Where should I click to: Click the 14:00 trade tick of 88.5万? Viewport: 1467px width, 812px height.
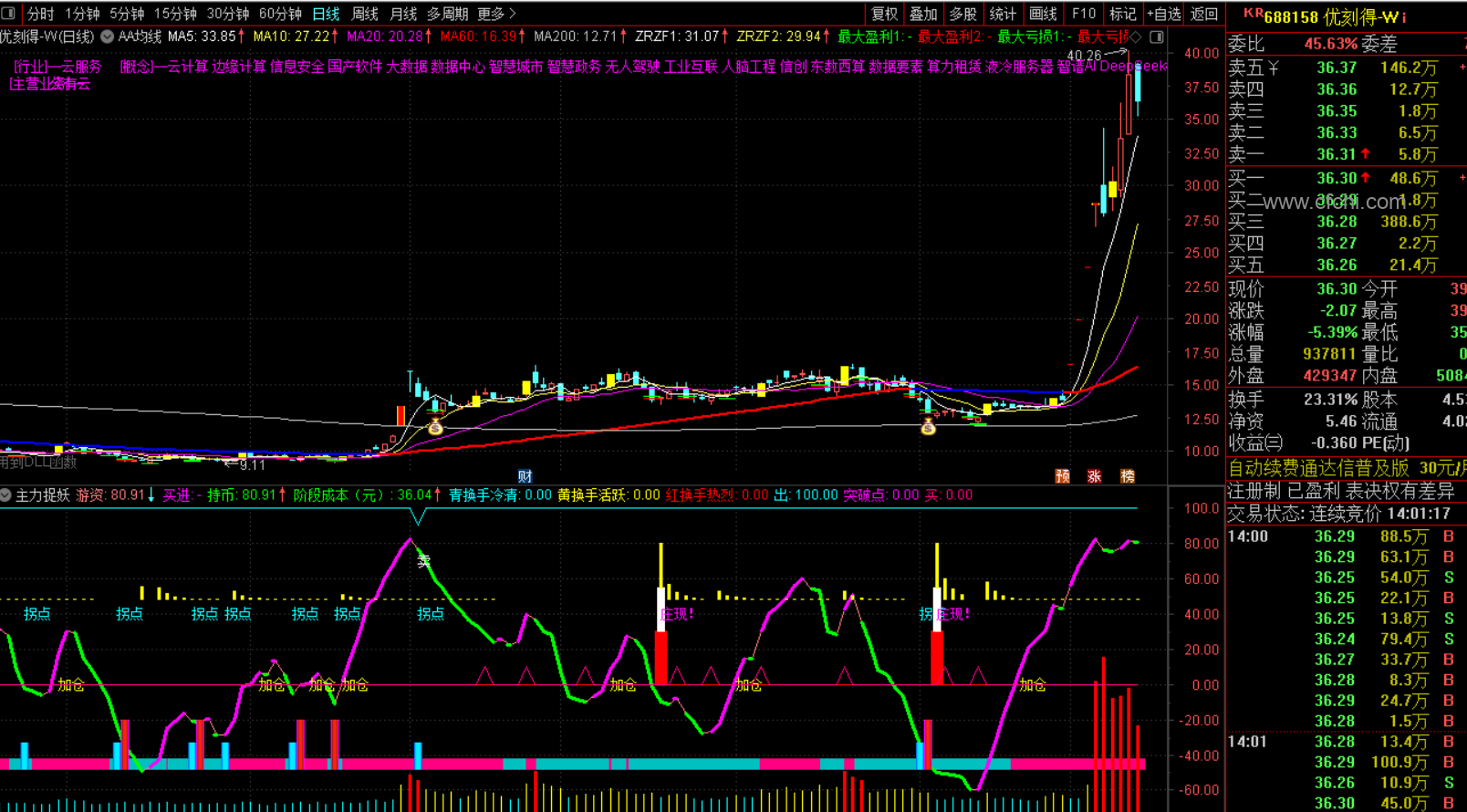pos(1346,536)
